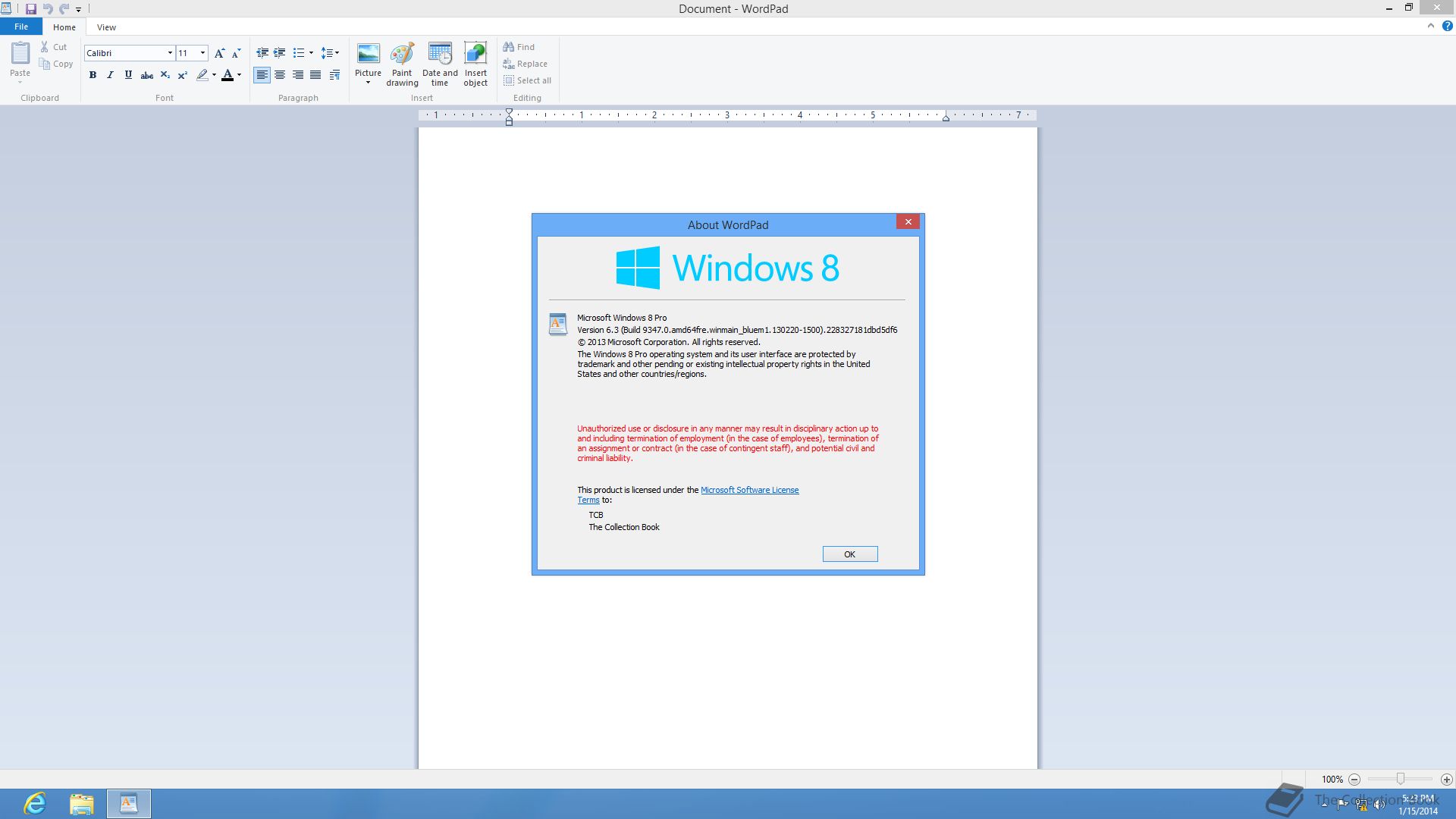Select Align text left
This screenshot has height=819, width=1456.
coord(262,75)
